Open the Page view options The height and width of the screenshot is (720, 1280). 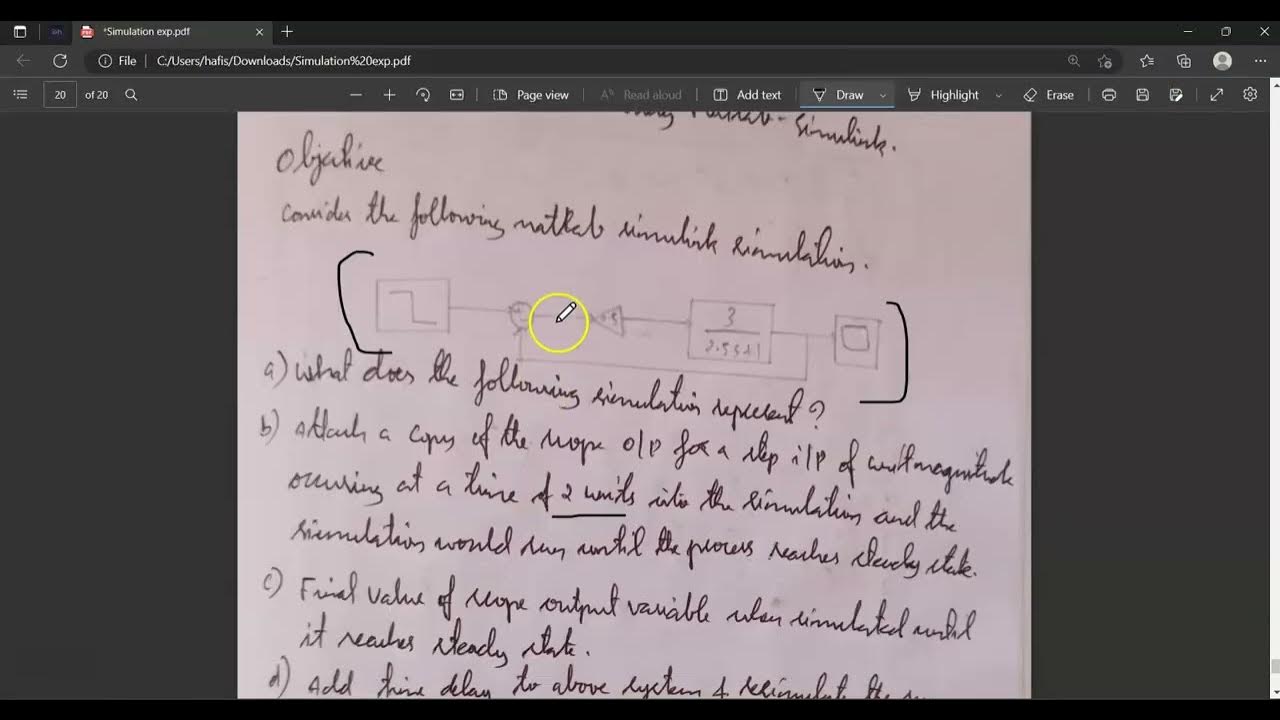(531, 95)
